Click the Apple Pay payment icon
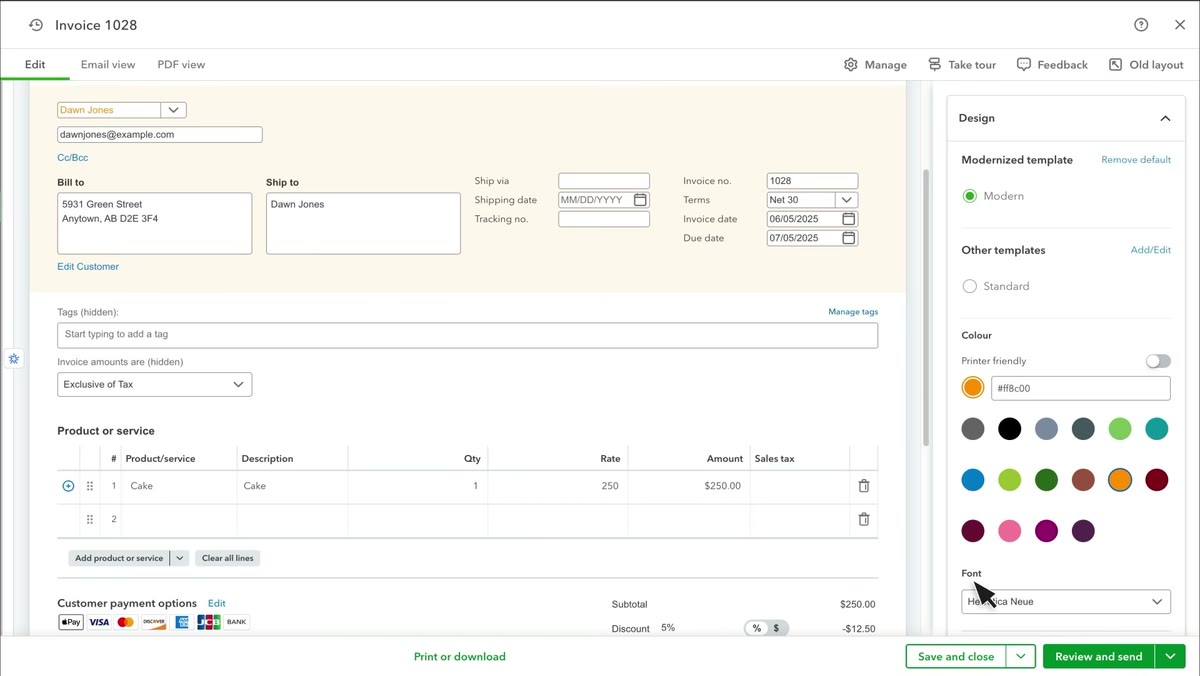The image size is (1200, 676). click(x=71, y=622)
